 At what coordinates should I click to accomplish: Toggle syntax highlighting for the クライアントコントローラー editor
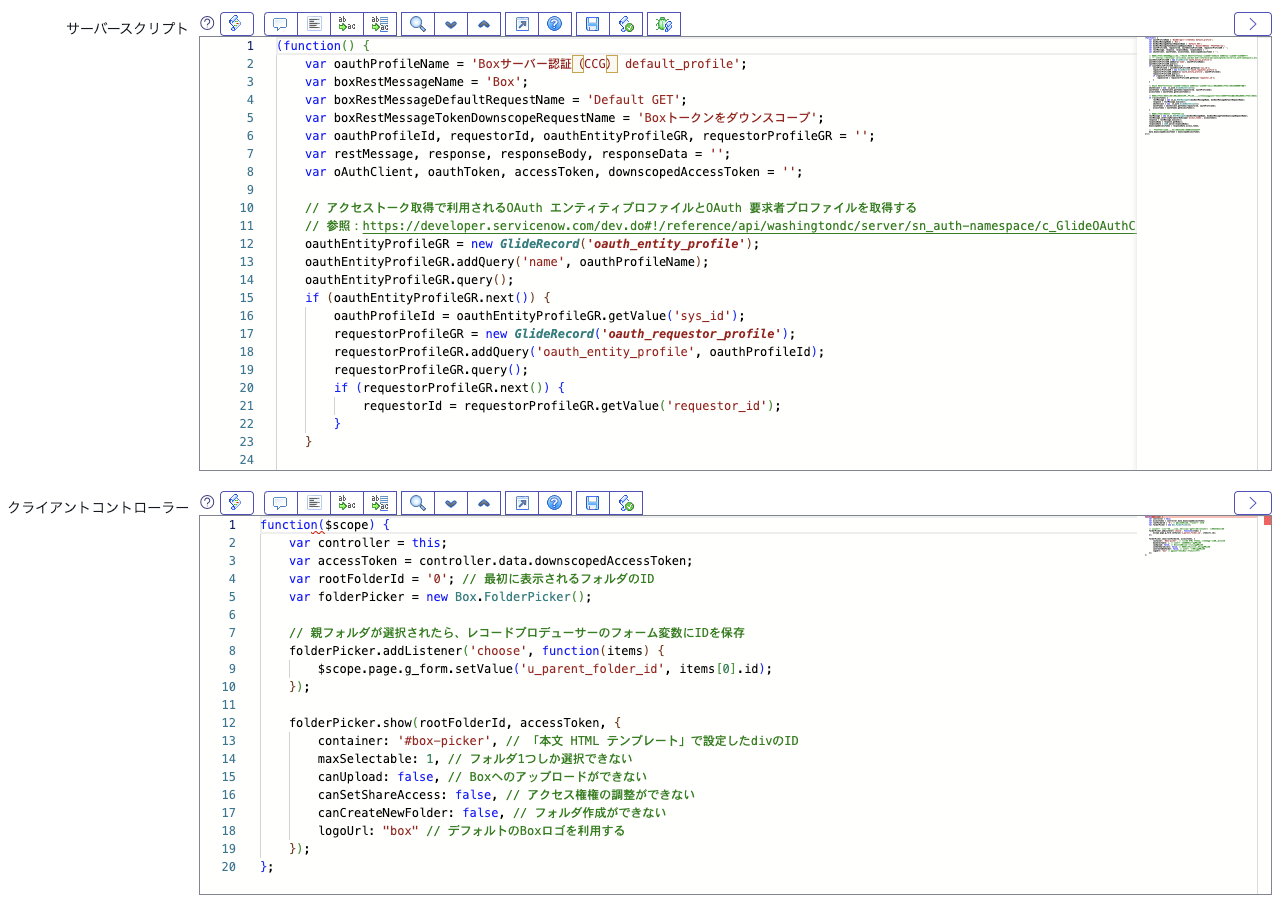(236, 502)
